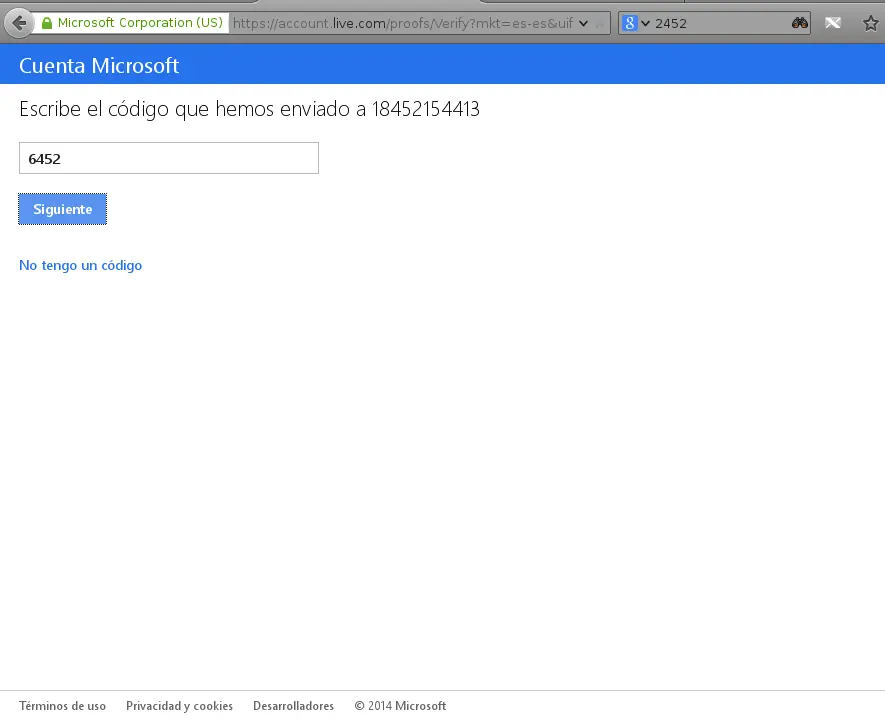
Task: Open the Desarrolladores footer link
Action: click(293, 706)
